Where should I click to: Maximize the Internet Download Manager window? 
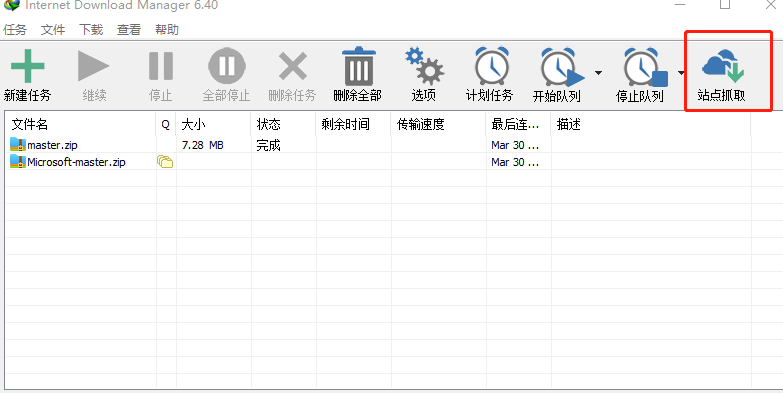(725, 4)
